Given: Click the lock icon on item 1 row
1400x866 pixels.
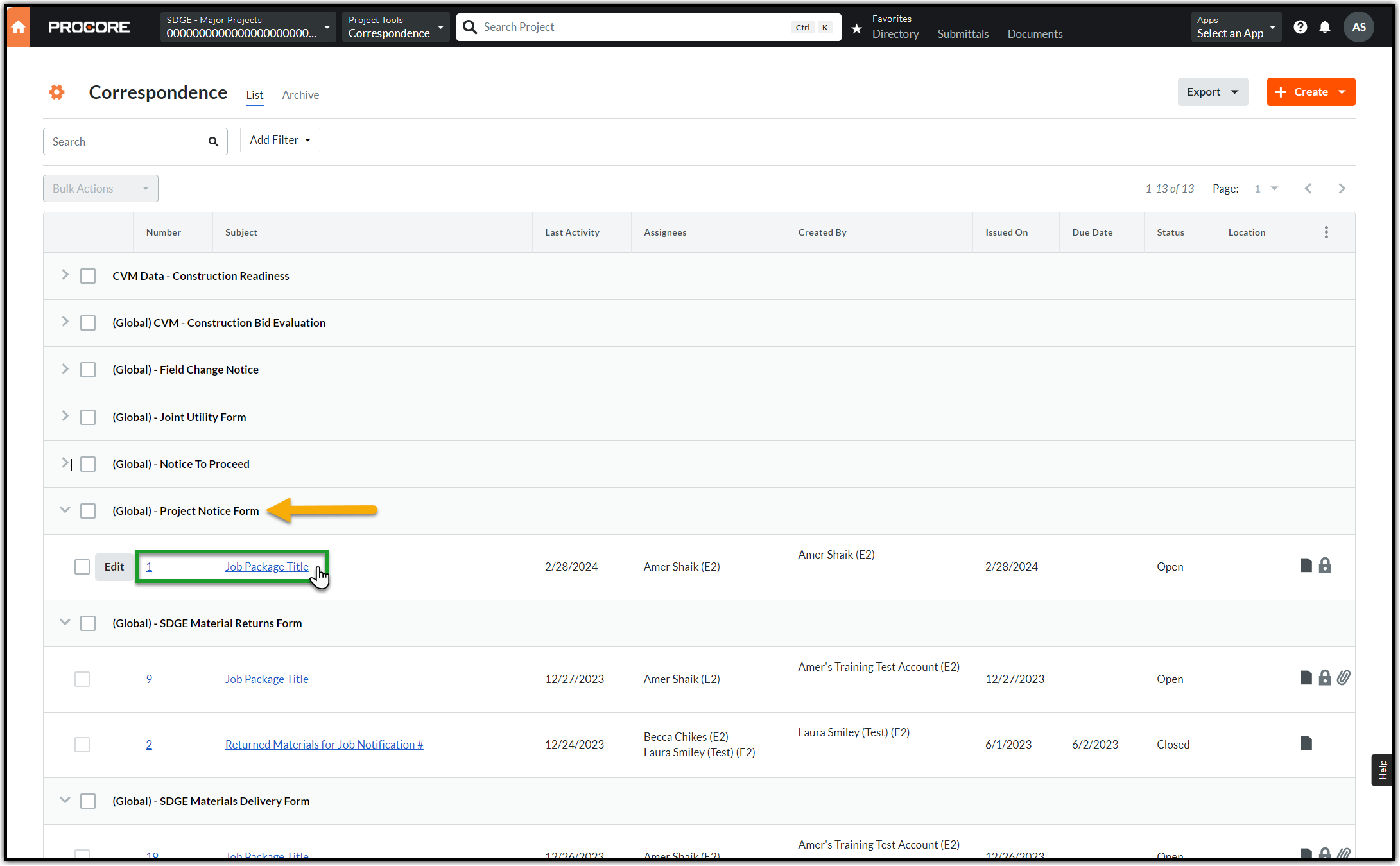Looking at the screenshot, I should pyautogui.click(x=1325, y=566).
